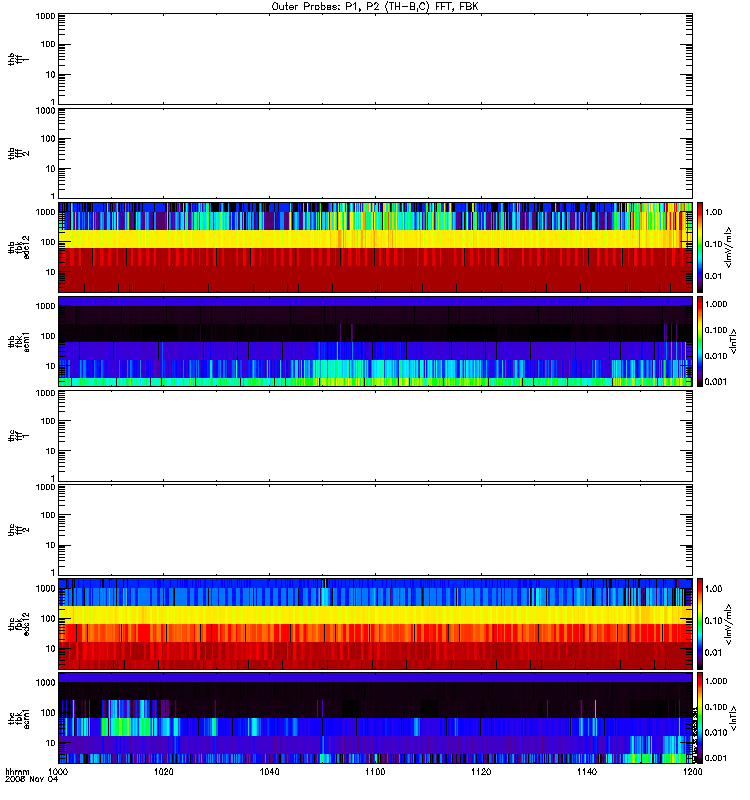Select the 'thb fff 2' panel axis label

18,154
